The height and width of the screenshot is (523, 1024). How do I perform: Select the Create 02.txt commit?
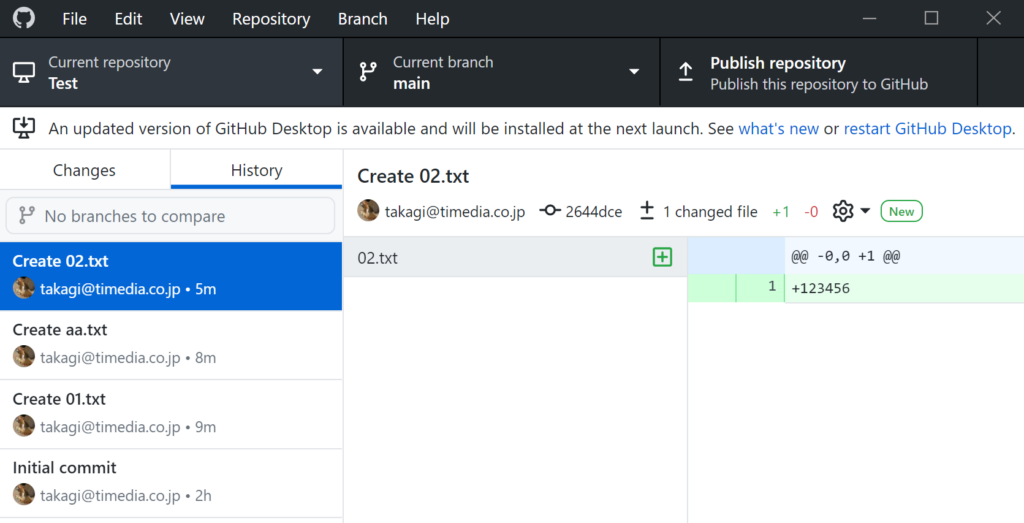point(170,276)
